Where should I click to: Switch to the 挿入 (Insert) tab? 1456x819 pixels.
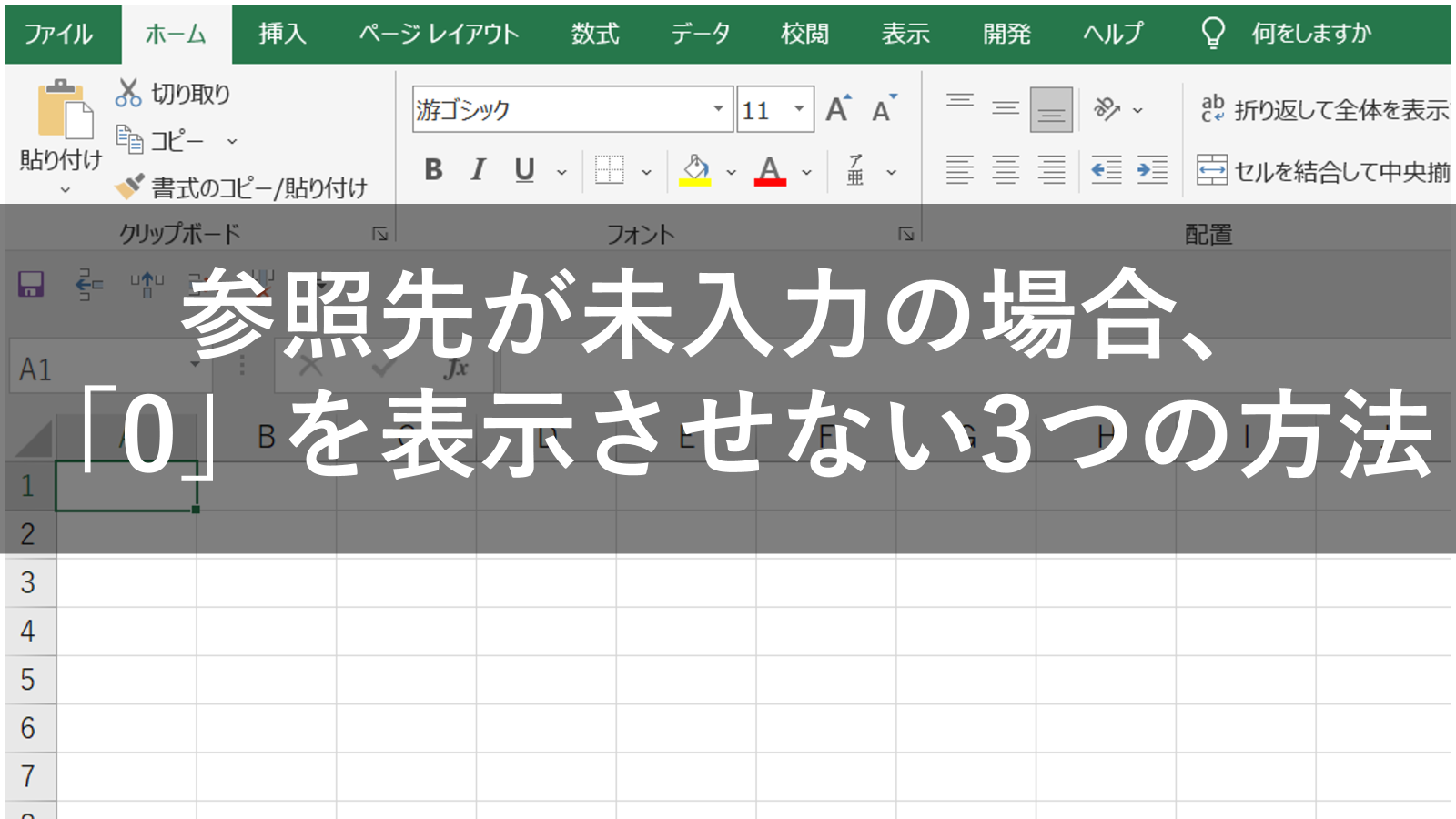point(282,34)
